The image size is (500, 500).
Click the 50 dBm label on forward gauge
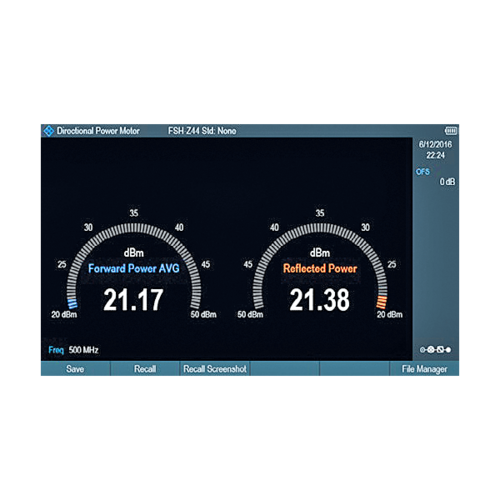point(203,314)
